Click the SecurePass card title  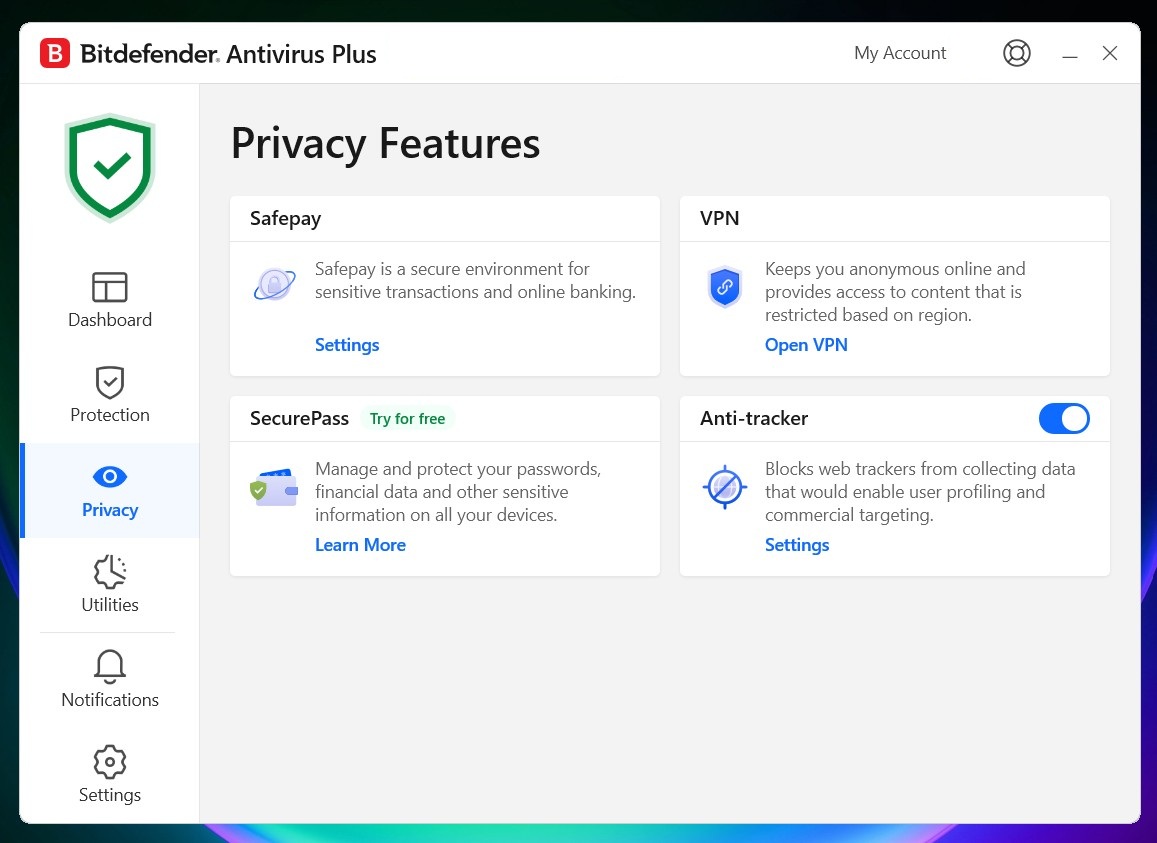click(299, 419)
